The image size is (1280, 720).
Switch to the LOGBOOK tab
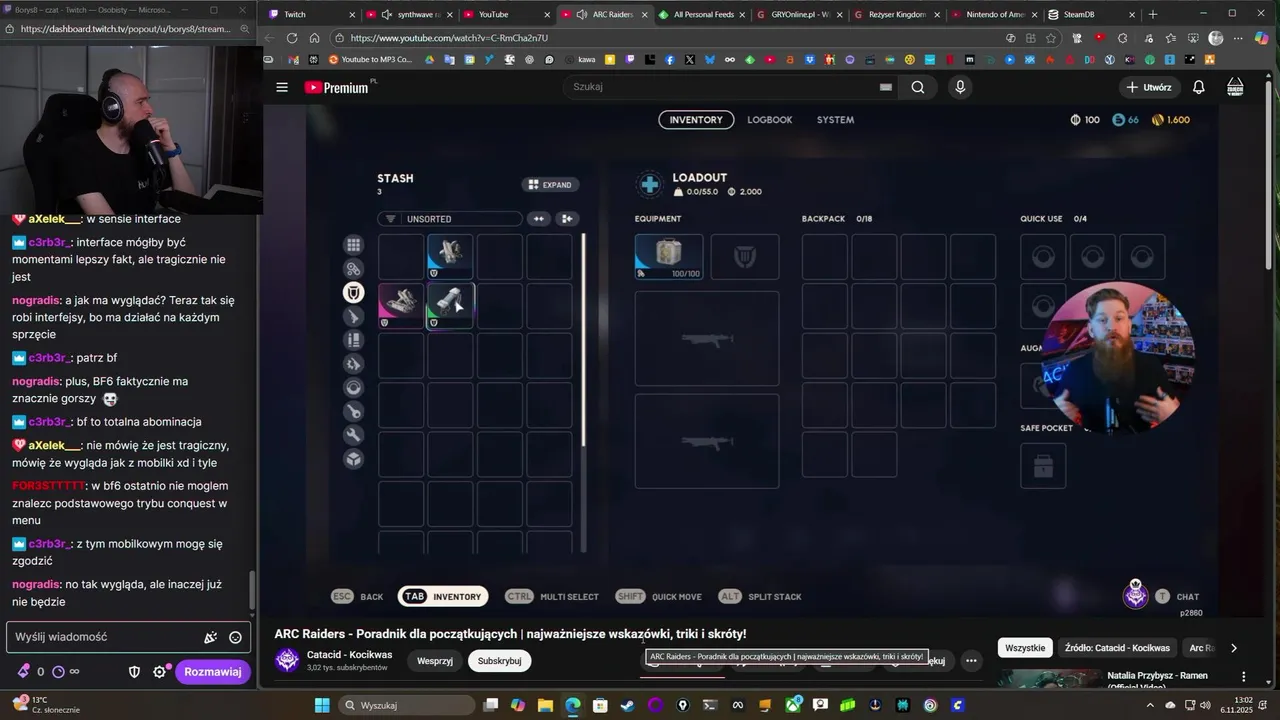(x=769, y=120)
